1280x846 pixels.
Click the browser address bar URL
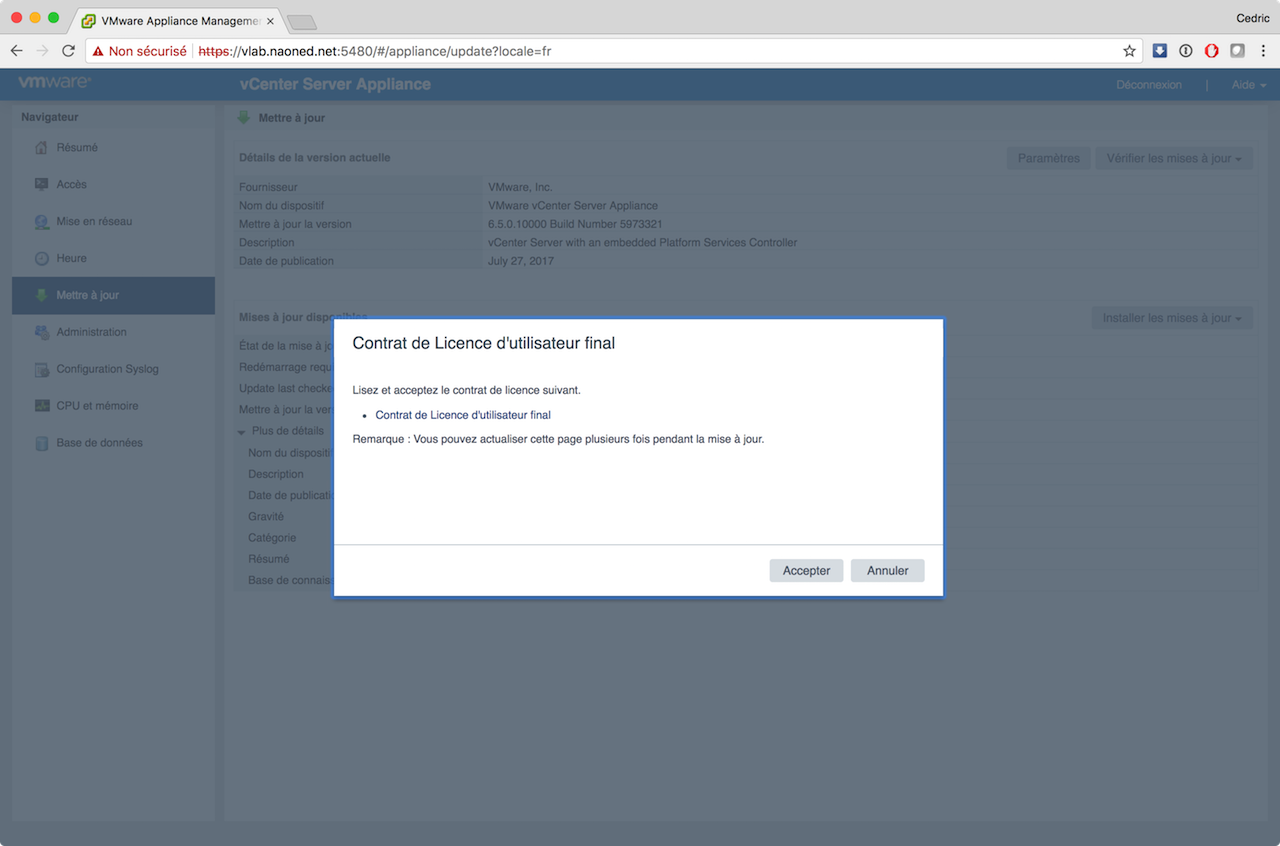coord(600,51)
